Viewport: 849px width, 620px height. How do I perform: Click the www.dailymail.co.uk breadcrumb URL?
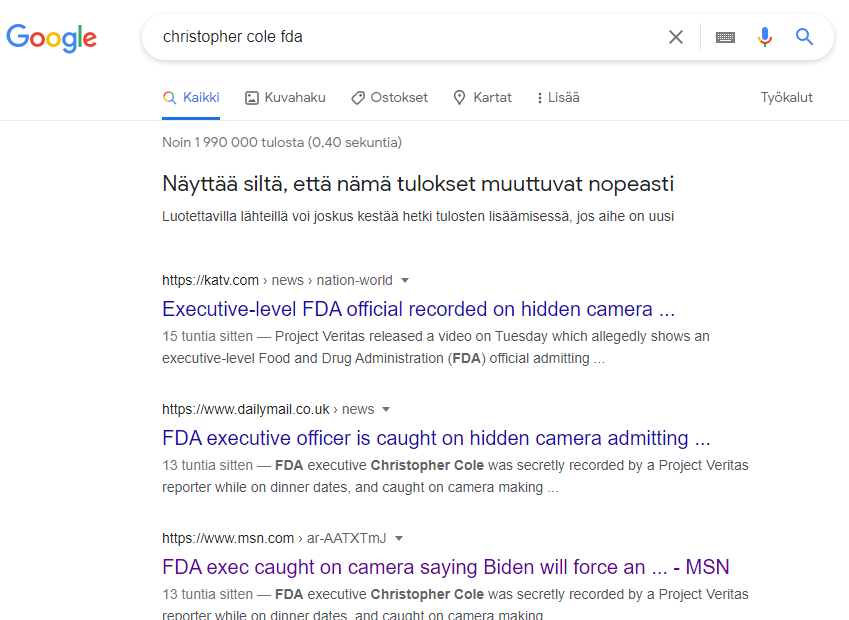(268, 409)
